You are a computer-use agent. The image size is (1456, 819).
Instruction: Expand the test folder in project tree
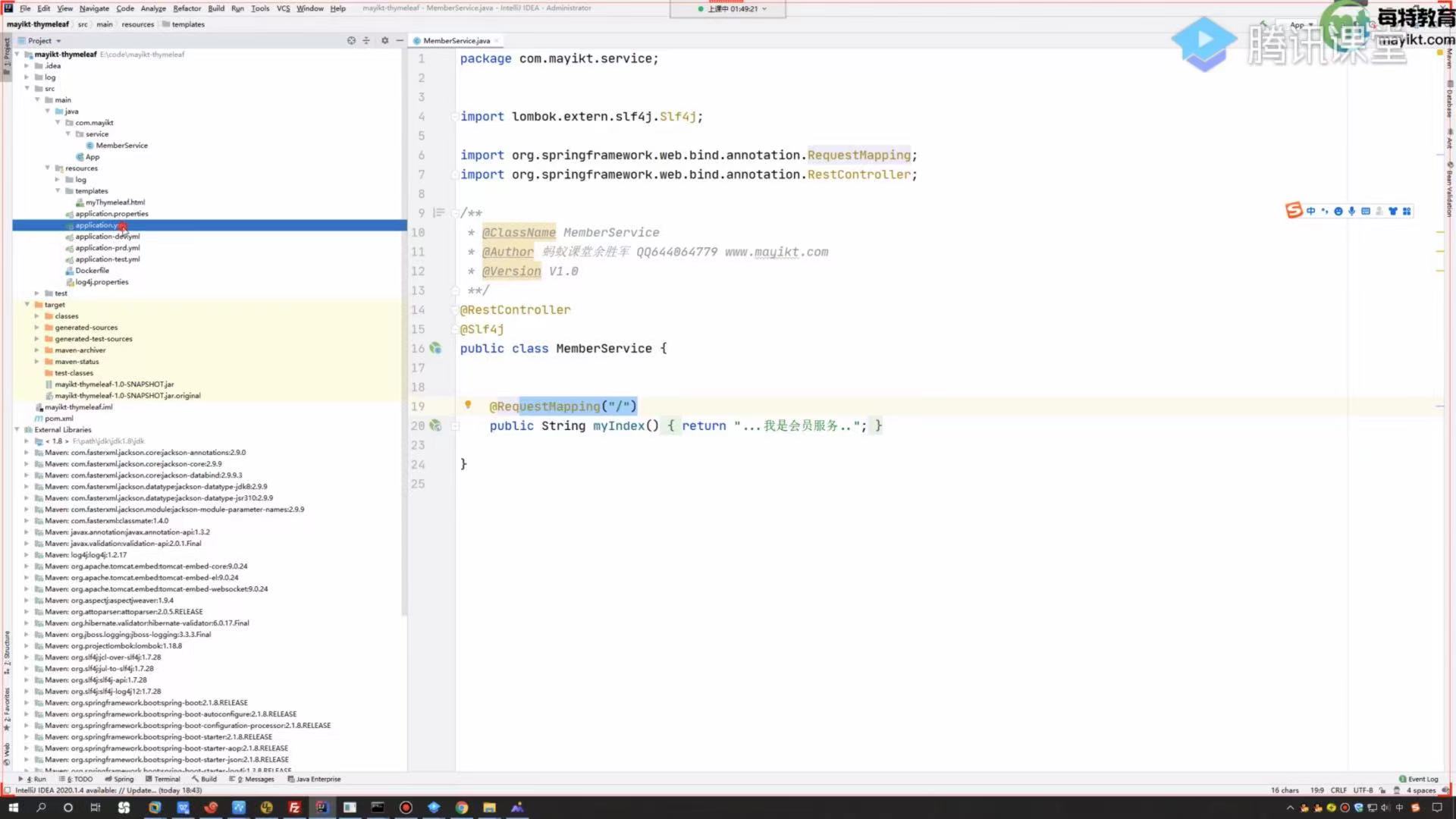[x=36, y=293]
